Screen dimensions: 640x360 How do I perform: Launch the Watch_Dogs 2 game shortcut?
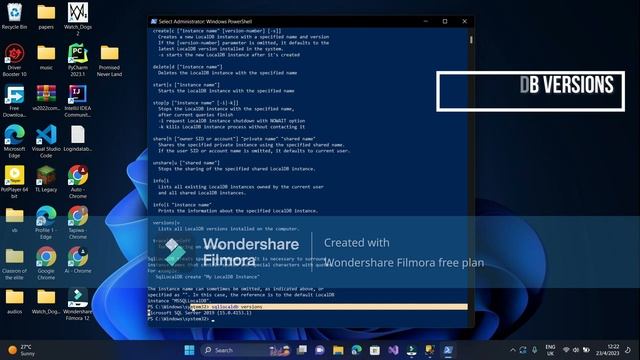[x=78, y=18]
